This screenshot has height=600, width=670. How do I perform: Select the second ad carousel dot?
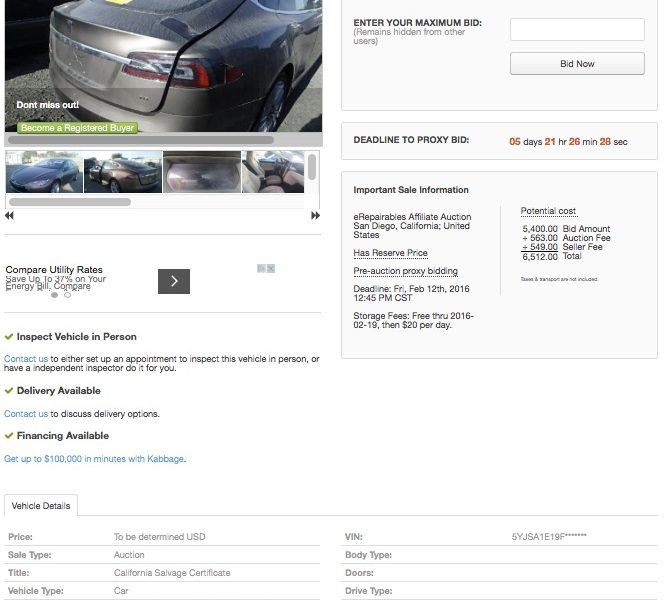pyautogui.click(x=68, y=295)
